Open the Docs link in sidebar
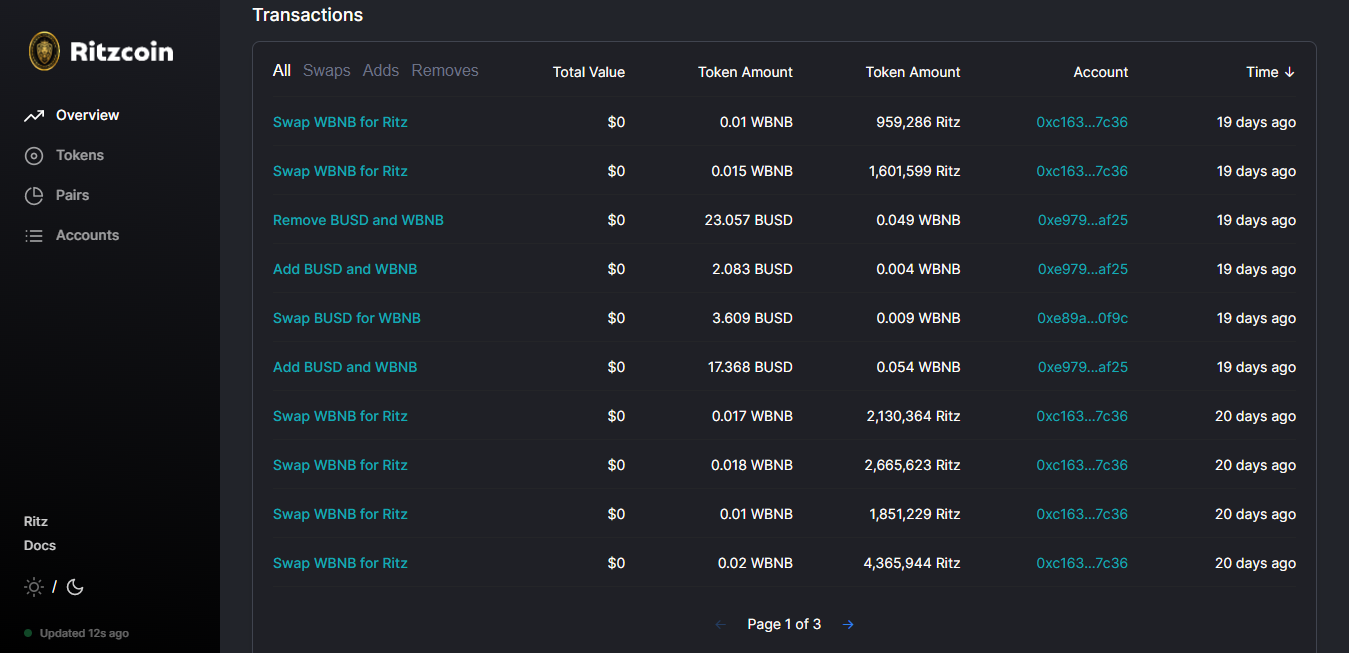1349x653 pixels. (40, 546)
